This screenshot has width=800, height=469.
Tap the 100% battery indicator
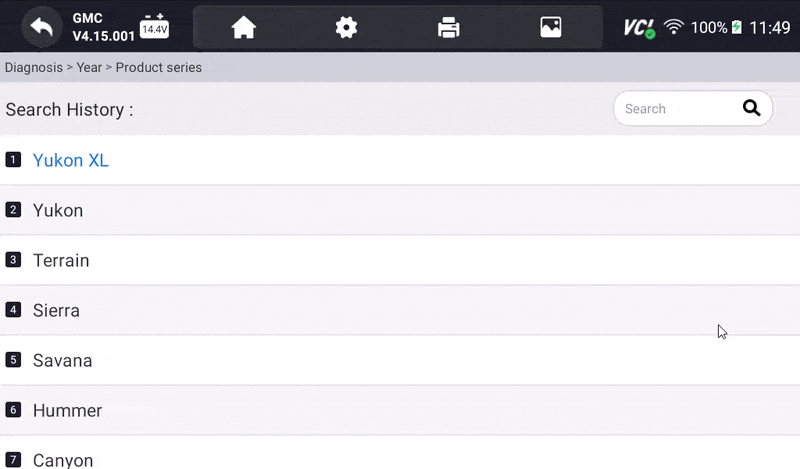(716, 27)
